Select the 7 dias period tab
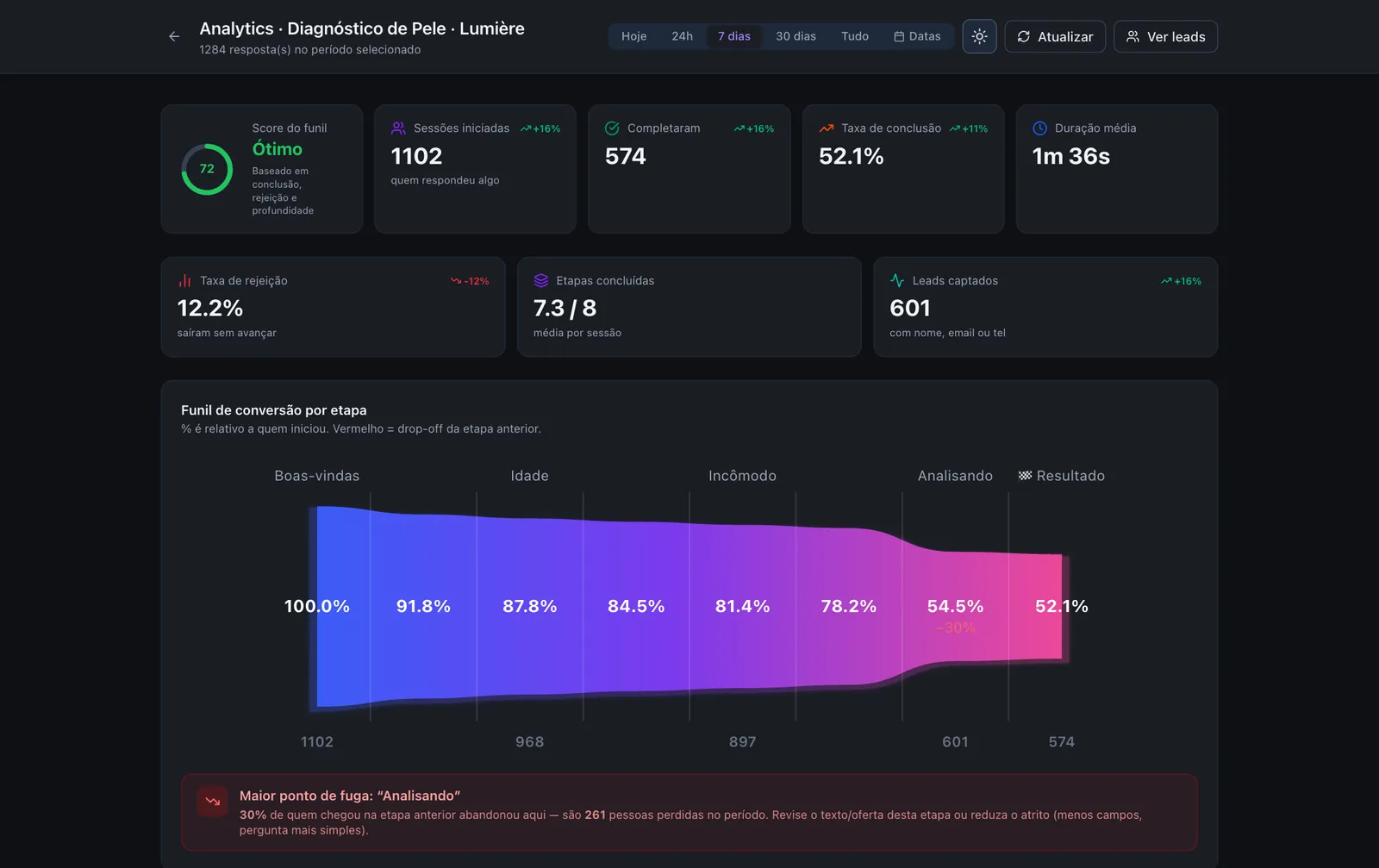The image size is (1379, 868). [x=733, y=36]
